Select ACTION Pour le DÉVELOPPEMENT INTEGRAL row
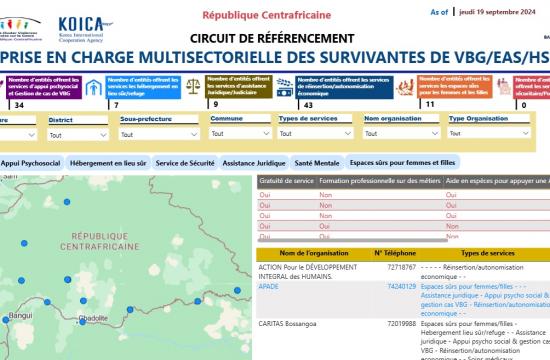The image size is (550, 360). [x=403, y=272]
